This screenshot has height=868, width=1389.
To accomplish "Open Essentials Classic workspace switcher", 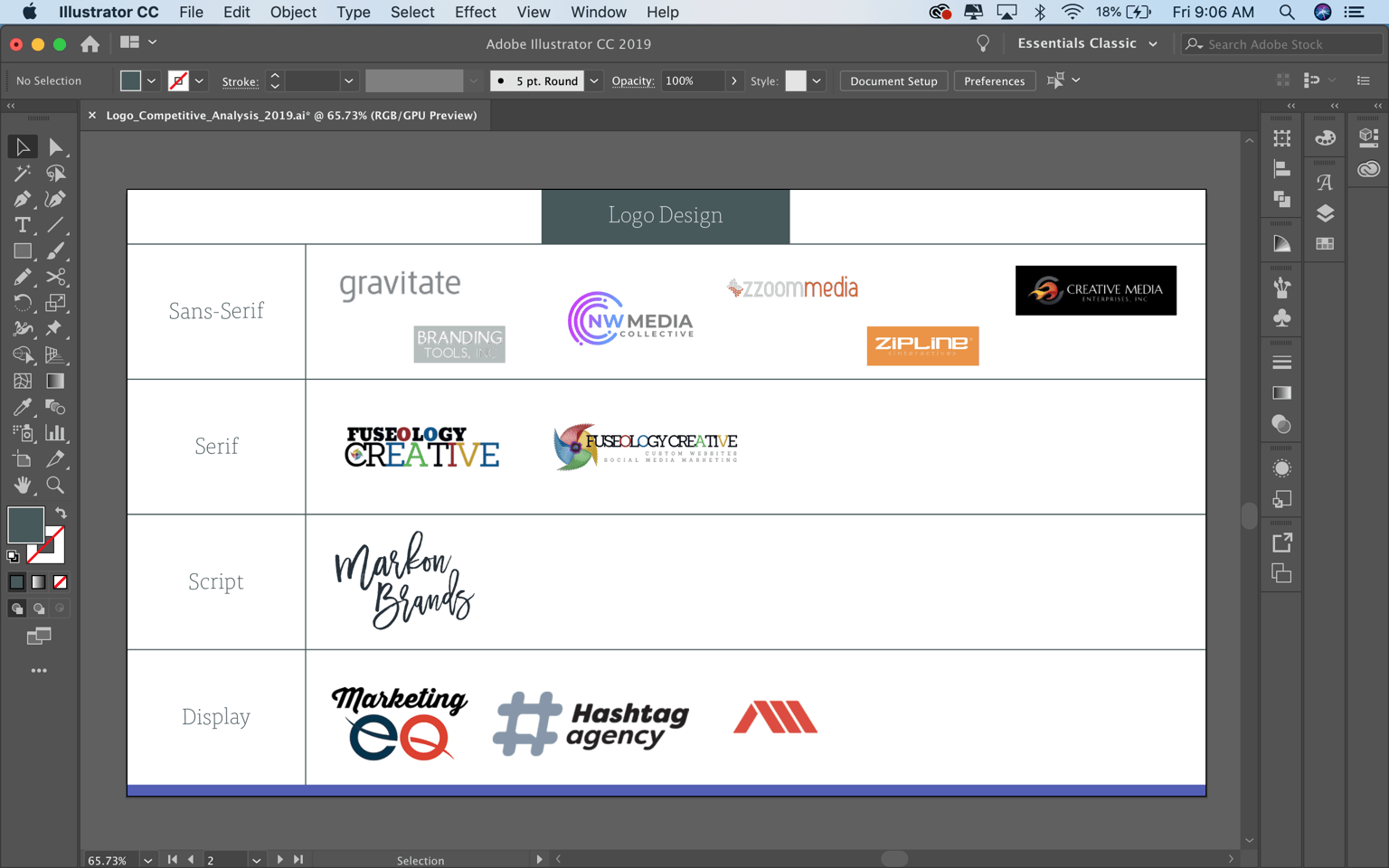I will click(x=1087, y=43).
